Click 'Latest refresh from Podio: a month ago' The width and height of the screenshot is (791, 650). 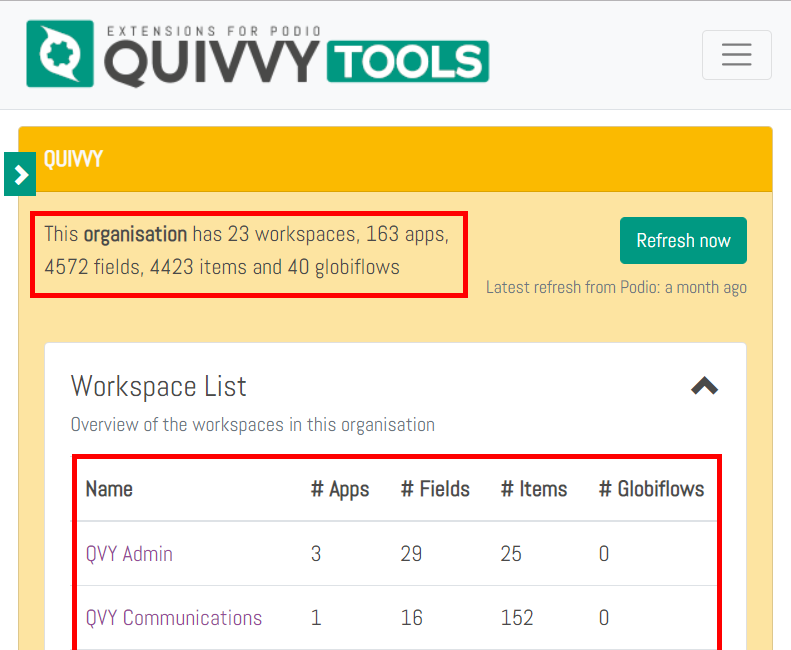[616, 287]
